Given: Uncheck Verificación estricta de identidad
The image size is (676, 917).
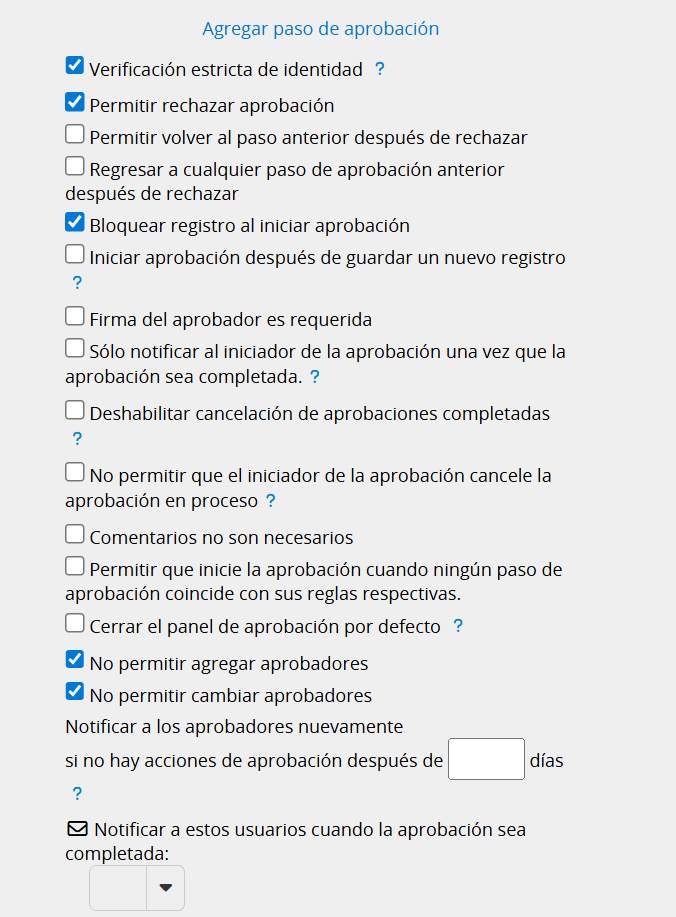Looking at the screenshot, I should click(x=75, y=67).
